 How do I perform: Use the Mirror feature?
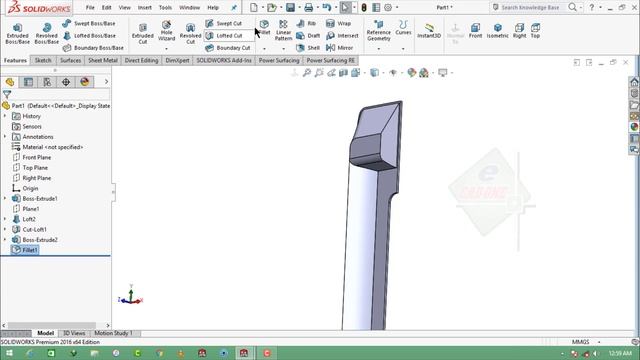[339, 48]
